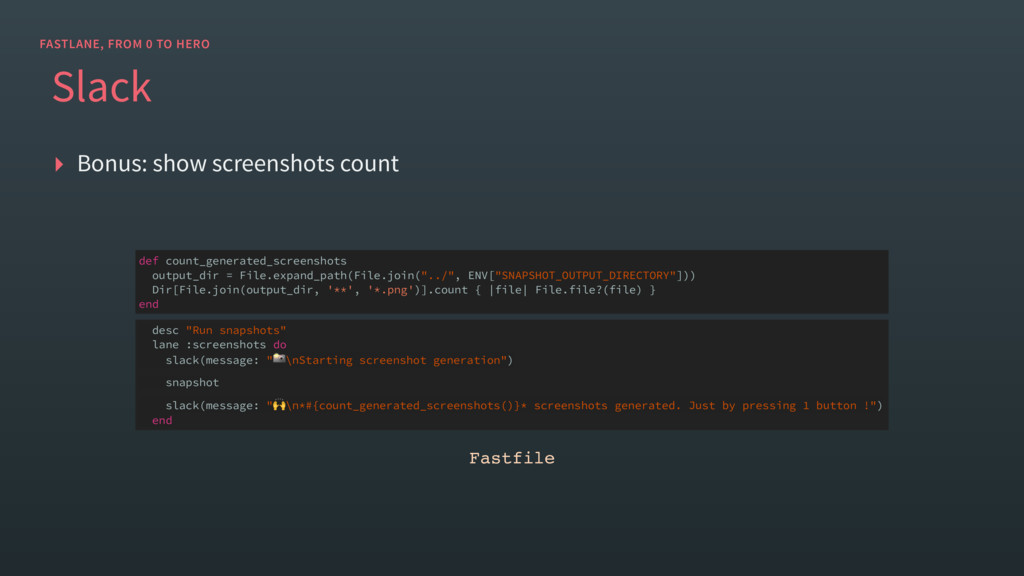The width and height of the screenshot is (1024, 576).
Task: Click '\nStarting screenshot generation' string
Action: pyautogui.click(x=393, y=360)
